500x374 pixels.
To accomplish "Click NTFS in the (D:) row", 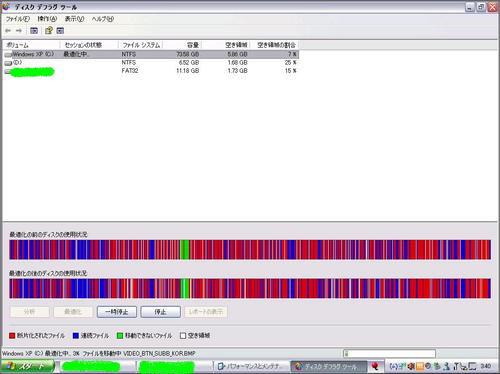I will click(129, 62).
